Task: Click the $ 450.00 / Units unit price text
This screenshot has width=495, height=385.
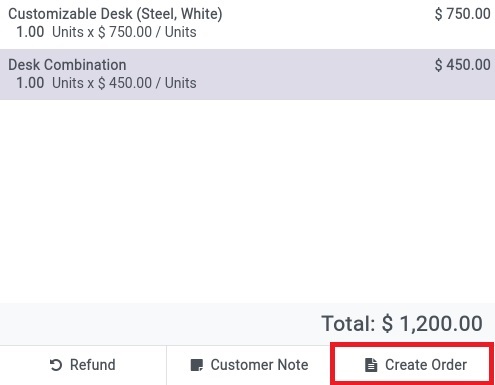Action: 147,83
